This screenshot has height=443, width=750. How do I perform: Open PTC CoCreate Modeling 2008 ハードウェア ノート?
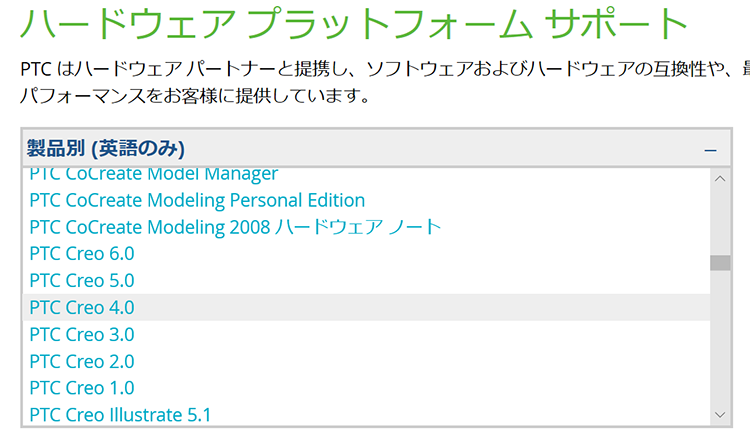point(235,227)
